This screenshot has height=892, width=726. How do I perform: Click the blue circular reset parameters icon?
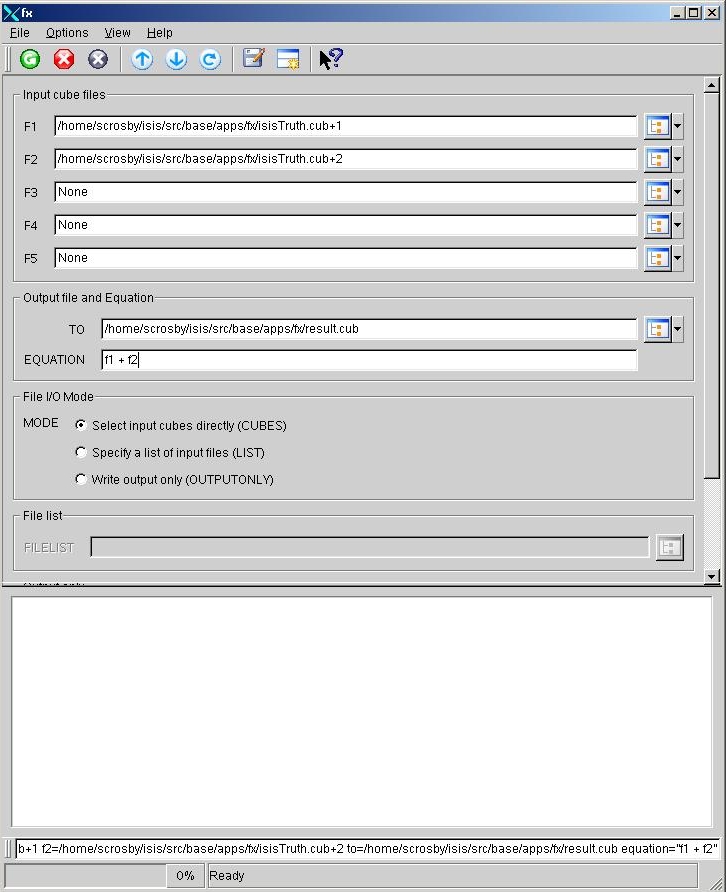[x=210, y=59]
